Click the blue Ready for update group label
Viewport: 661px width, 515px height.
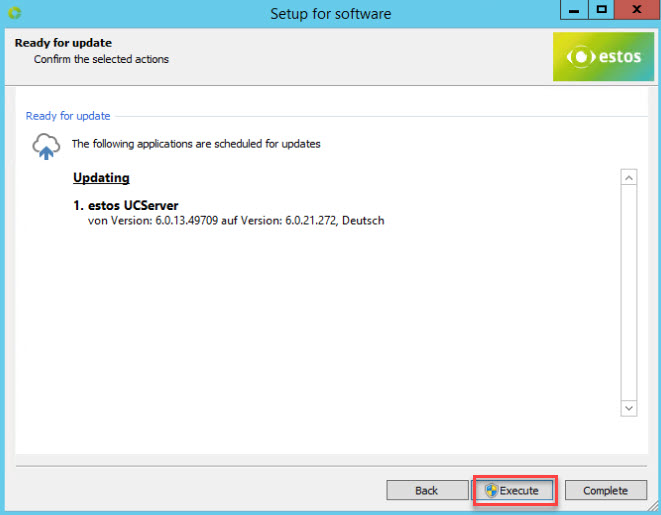click(x=68, y=116)
